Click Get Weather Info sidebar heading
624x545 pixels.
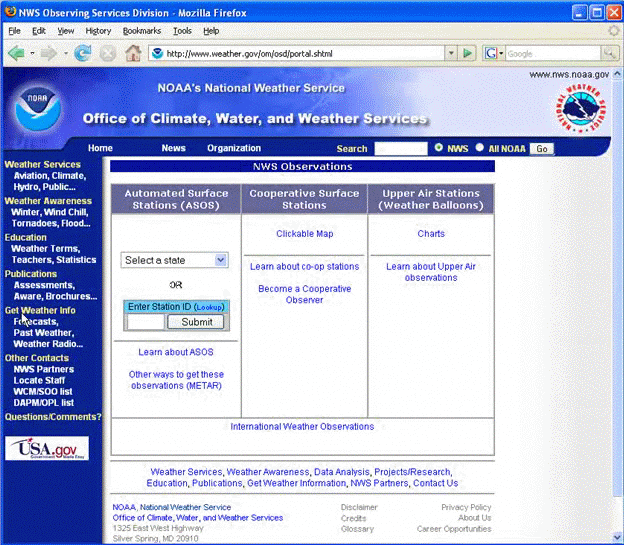click(40, 310)
